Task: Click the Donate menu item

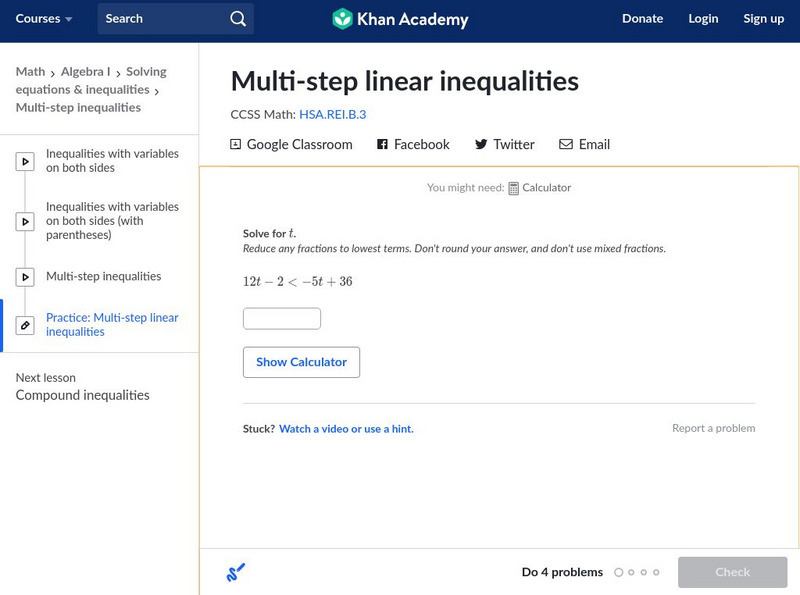Action: click(642, 19)
